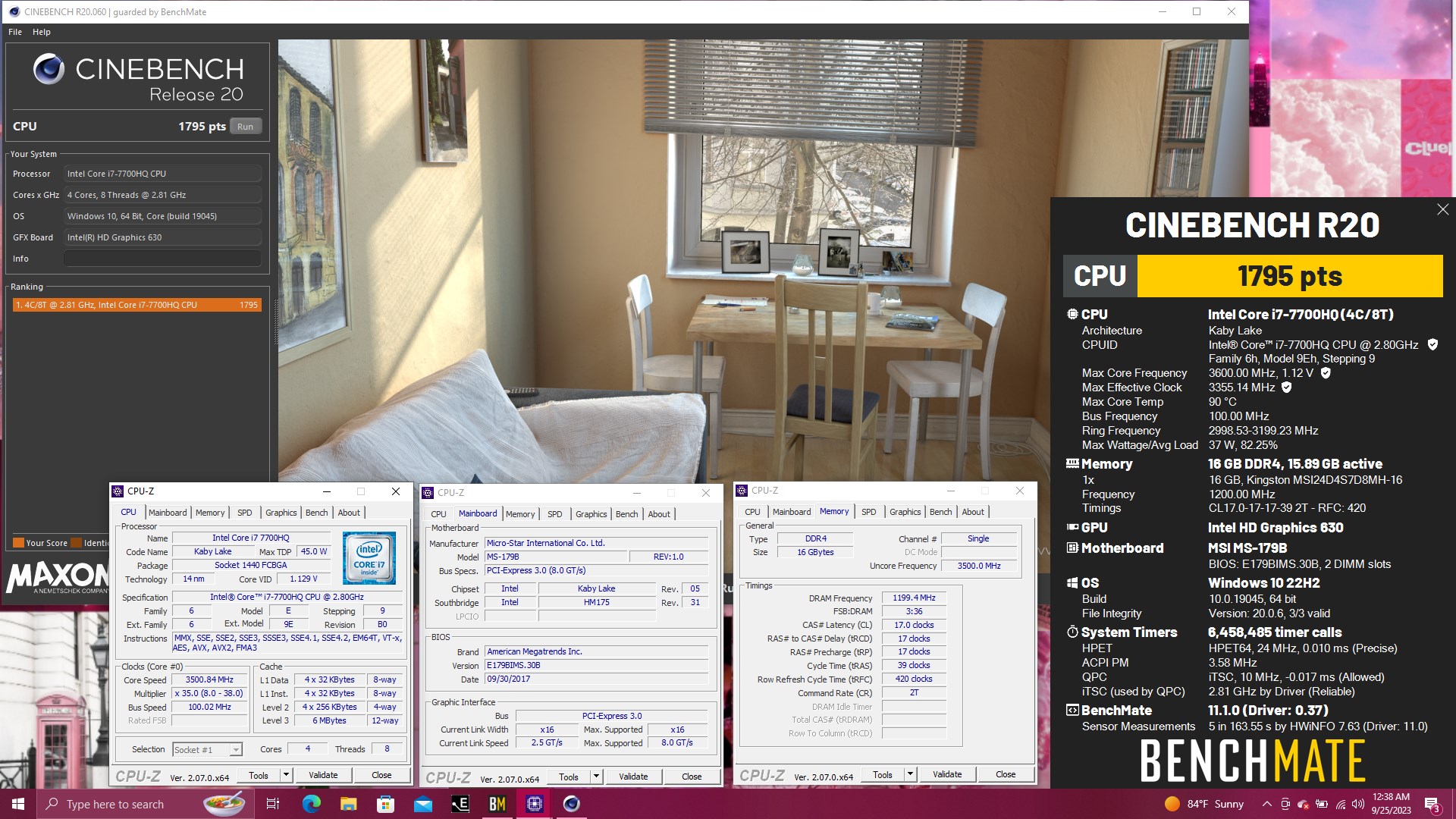Click the shield icon beside Max Effective Clock
The image size is (1456, 819).
[x=1286, y=388]
